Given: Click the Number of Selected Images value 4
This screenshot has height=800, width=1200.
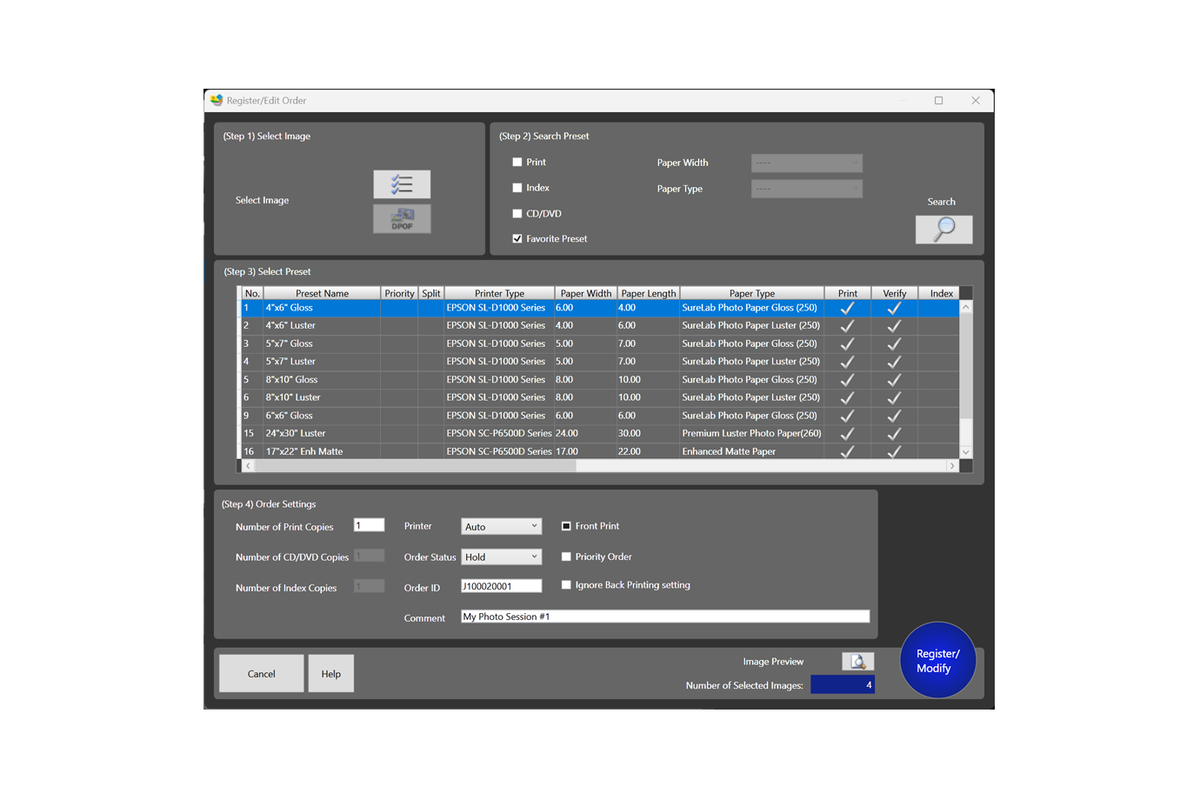Looking at the screenshot, I should click(x=842, y=685).
